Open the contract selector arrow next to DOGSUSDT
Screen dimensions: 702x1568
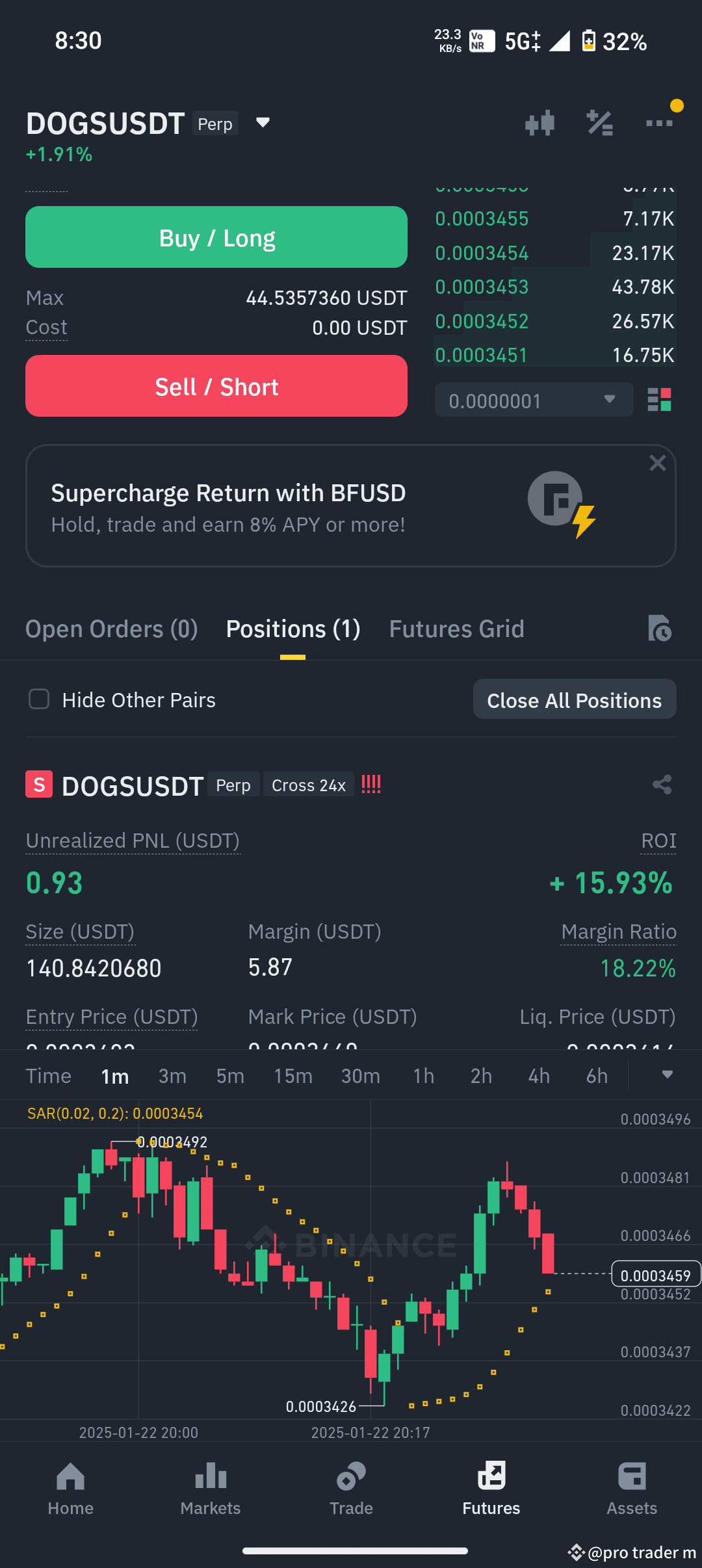(263, 123)
